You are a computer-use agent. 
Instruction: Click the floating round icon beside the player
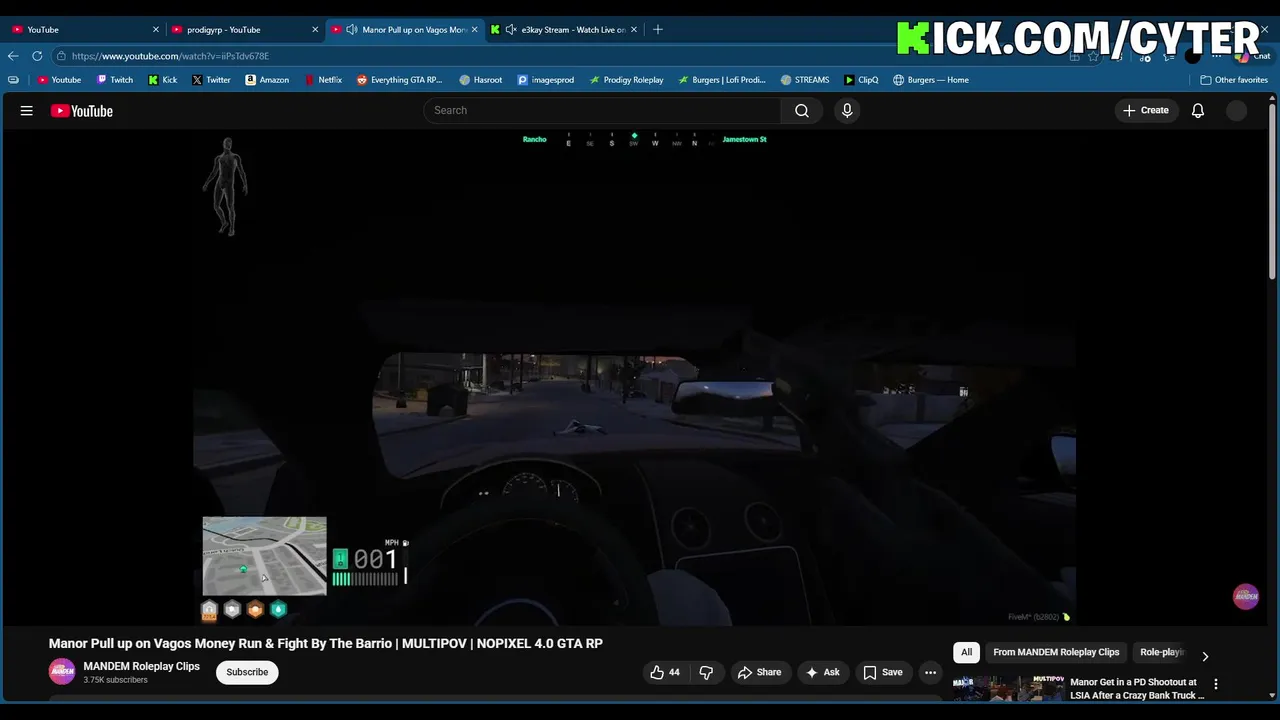[1246, 596]
